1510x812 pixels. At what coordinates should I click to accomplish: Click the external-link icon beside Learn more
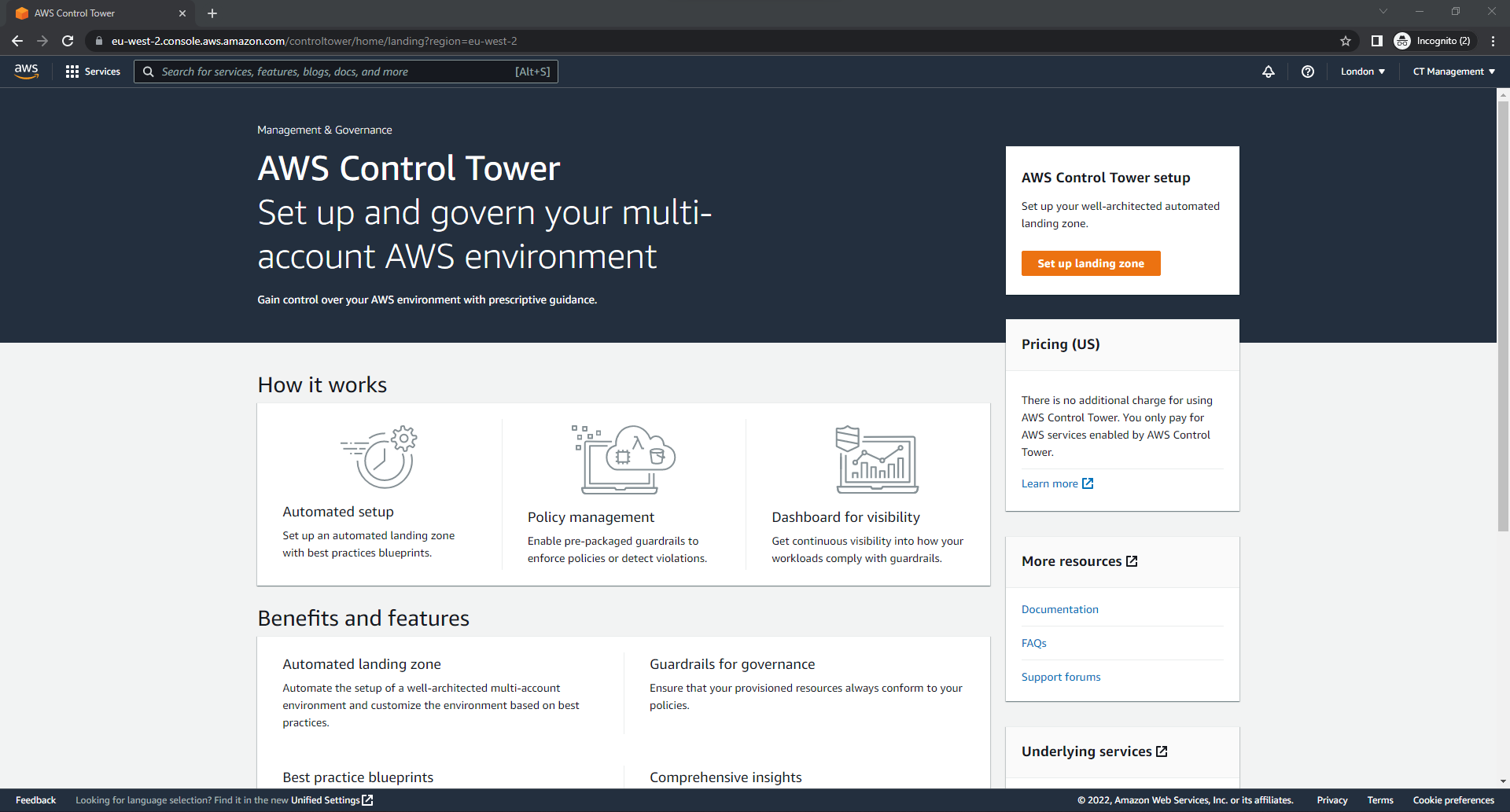click(1088, 483)
